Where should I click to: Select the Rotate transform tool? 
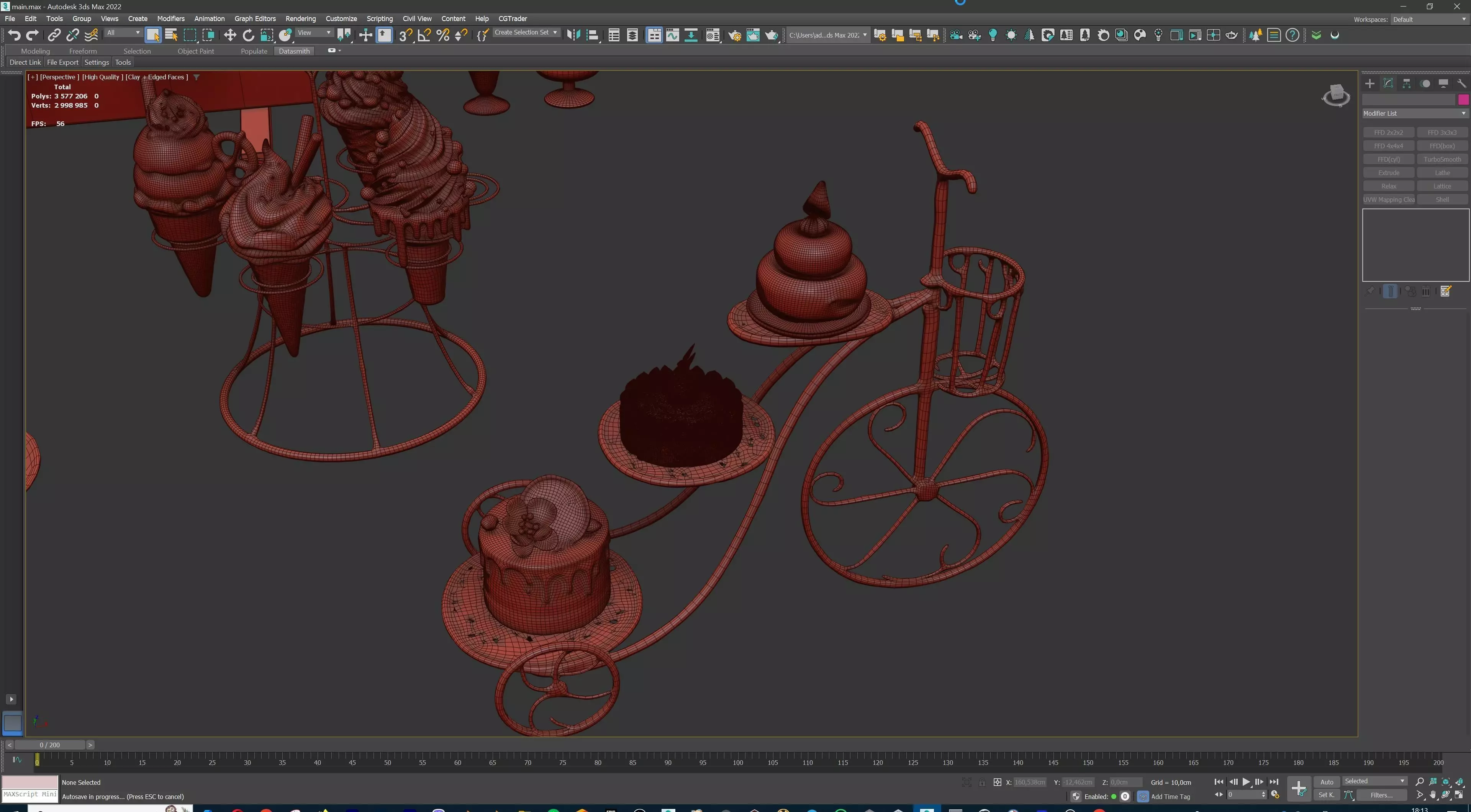click(x=248, y=35)
